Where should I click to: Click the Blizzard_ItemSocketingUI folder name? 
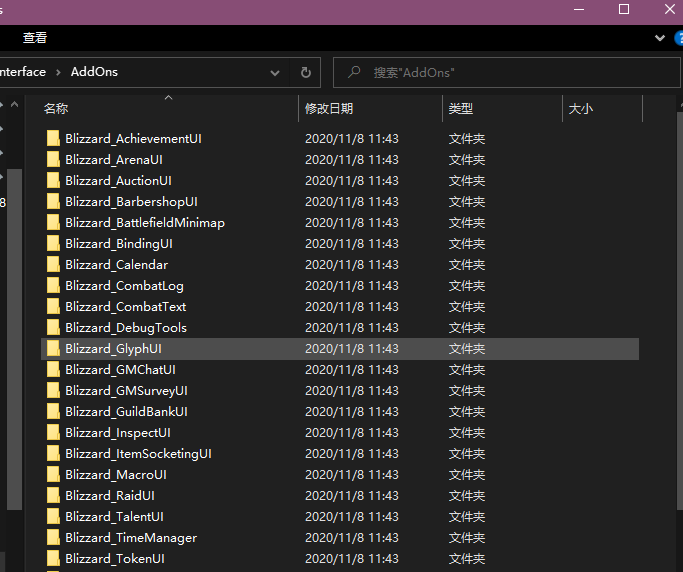[x=139, y=454]
